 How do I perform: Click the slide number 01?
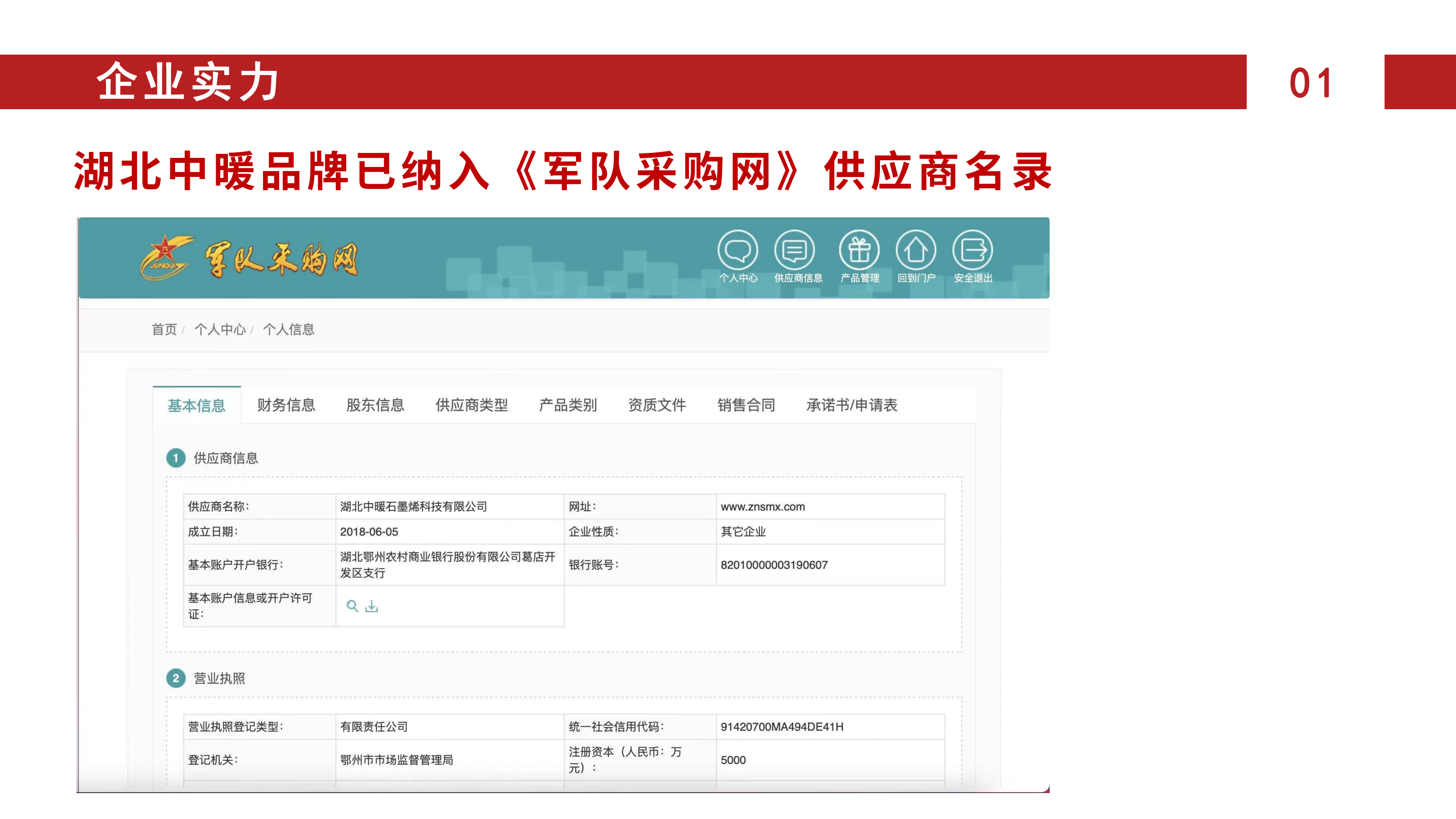coord(1311,83)
